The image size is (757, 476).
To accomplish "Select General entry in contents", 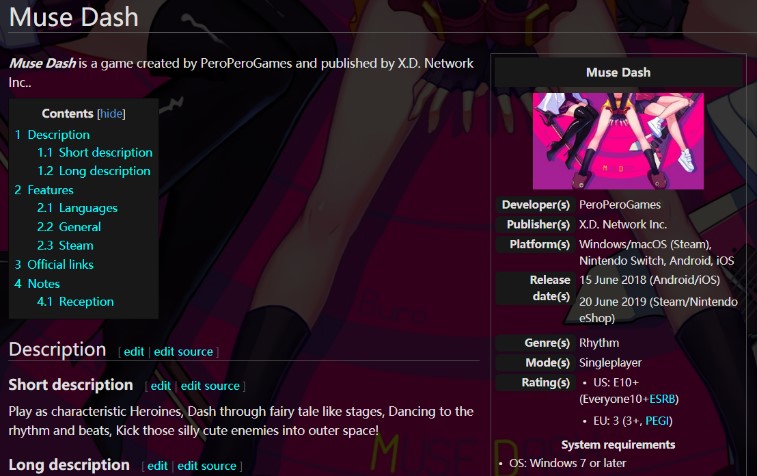I will click(x=80, y=227).
